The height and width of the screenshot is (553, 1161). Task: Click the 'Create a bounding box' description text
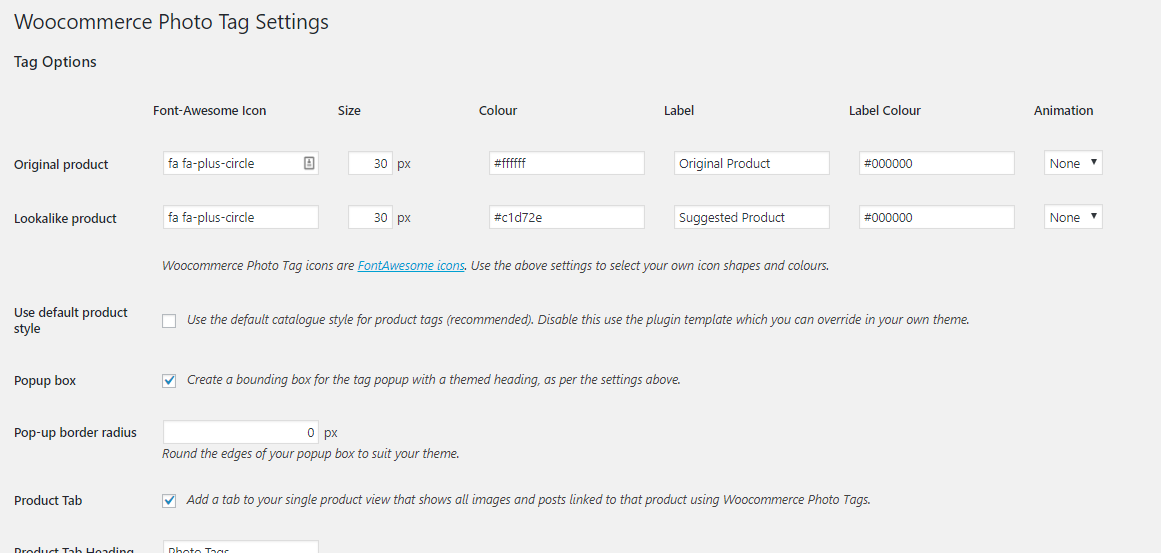click(x=433, y=380)
